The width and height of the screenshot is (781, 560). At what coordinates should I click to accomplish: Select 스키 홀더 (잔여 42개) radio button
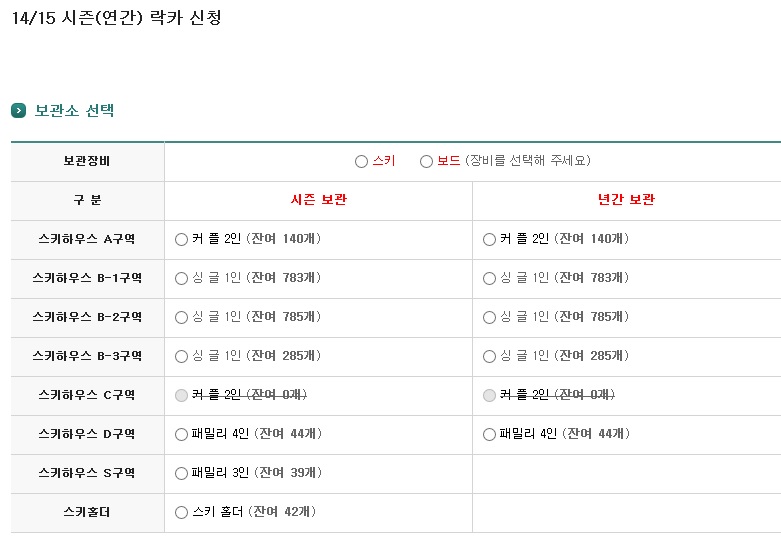pyautogui.click(x=181, y=513)
